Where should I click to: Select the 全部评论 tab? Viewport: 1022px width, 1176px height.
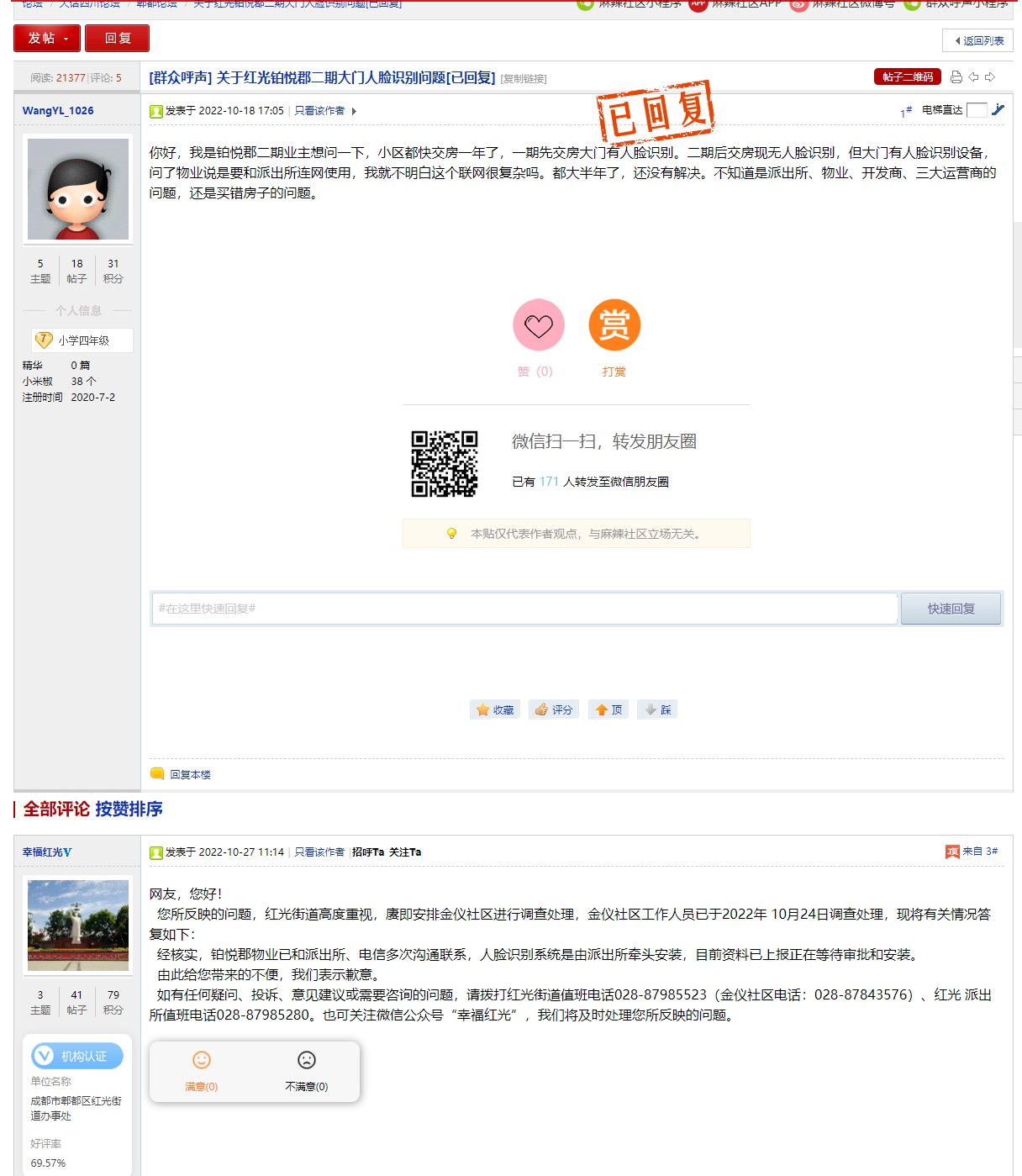[56, 809]
